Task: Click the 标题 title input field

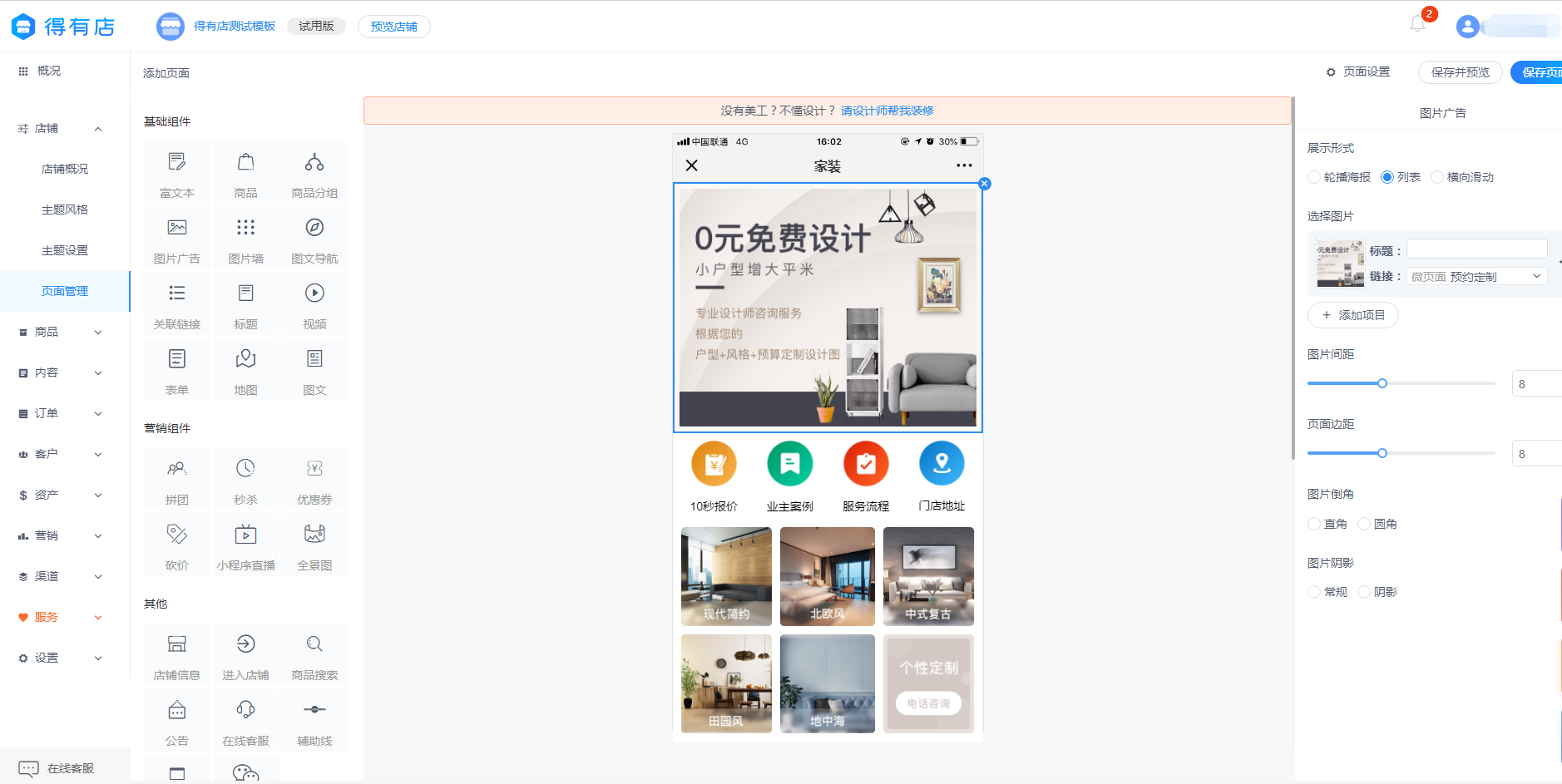Action: [x=1476, y=249]
